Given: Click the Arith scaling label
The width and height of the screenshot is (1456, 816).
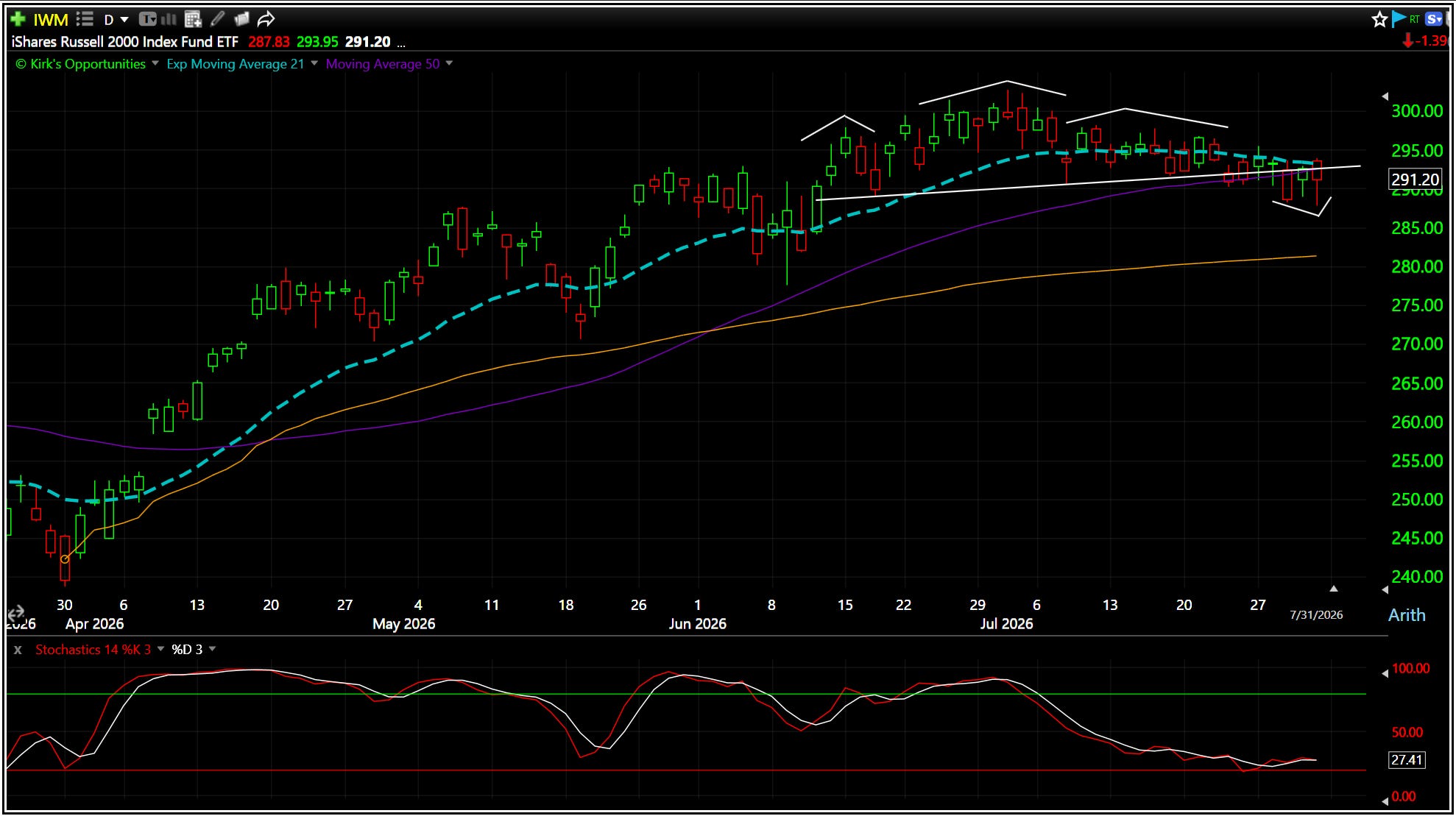Looking at the screenshot, I should click(x=1407, y=615).
